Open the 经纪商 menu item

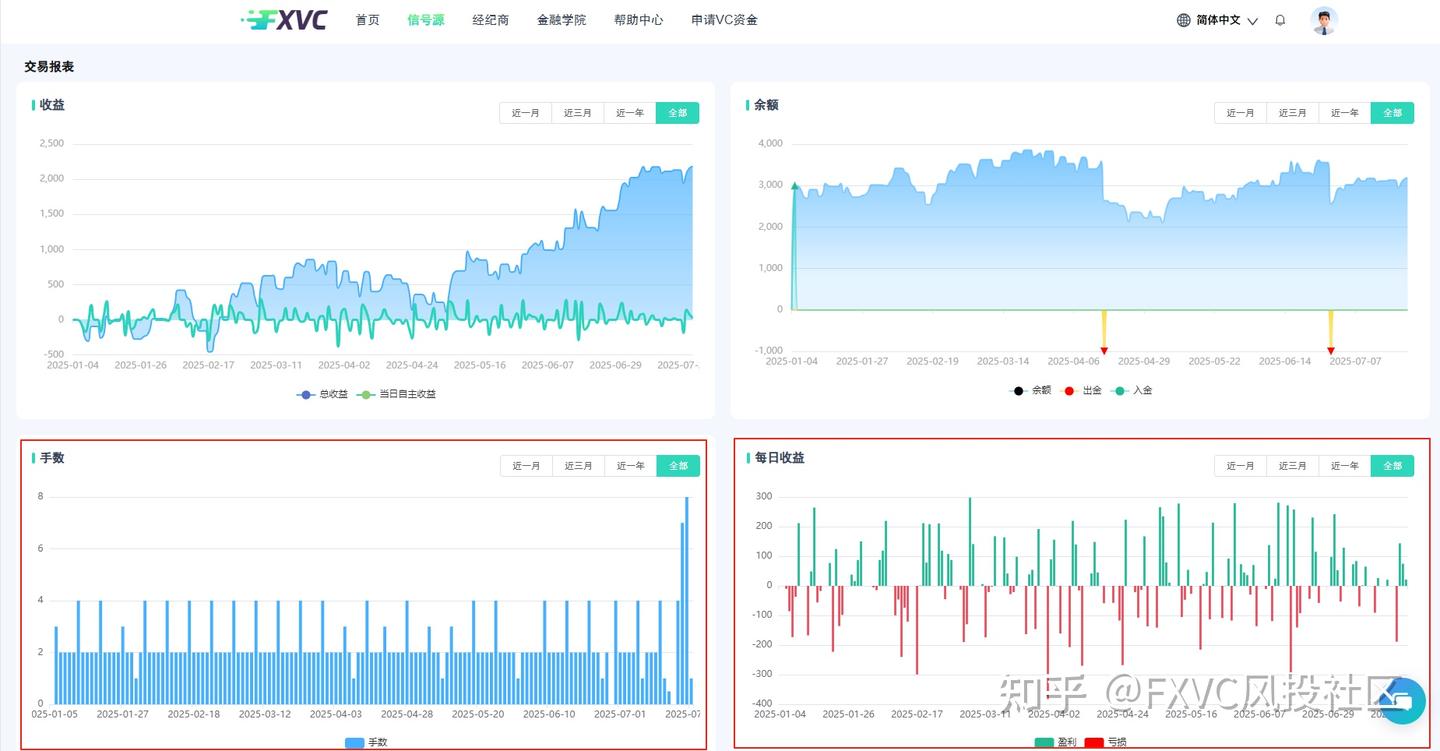(x=490, y=19)
